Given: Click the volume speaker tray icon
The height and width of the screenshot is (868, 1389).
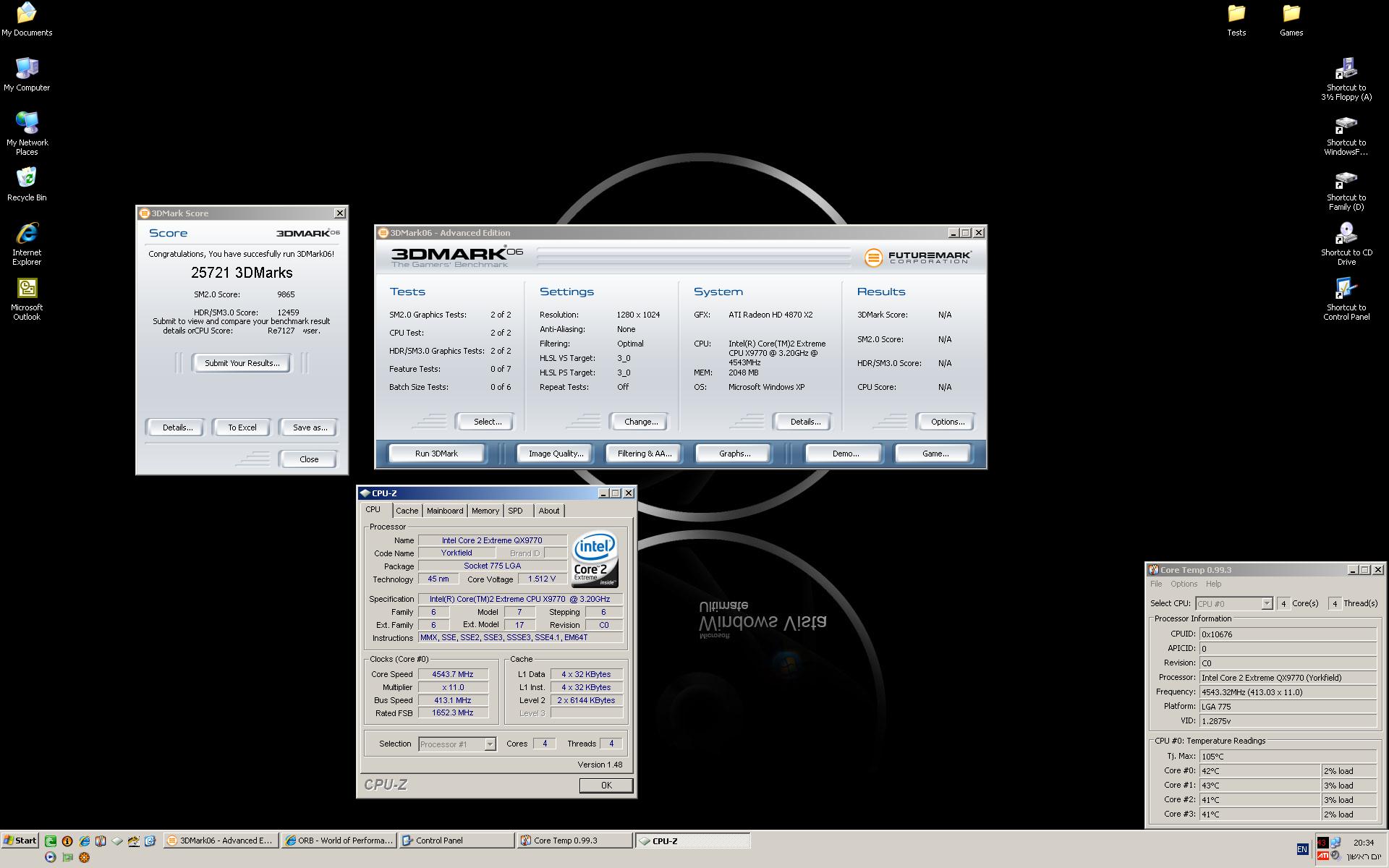Looking at the screenshot, I should point(1335,856).
